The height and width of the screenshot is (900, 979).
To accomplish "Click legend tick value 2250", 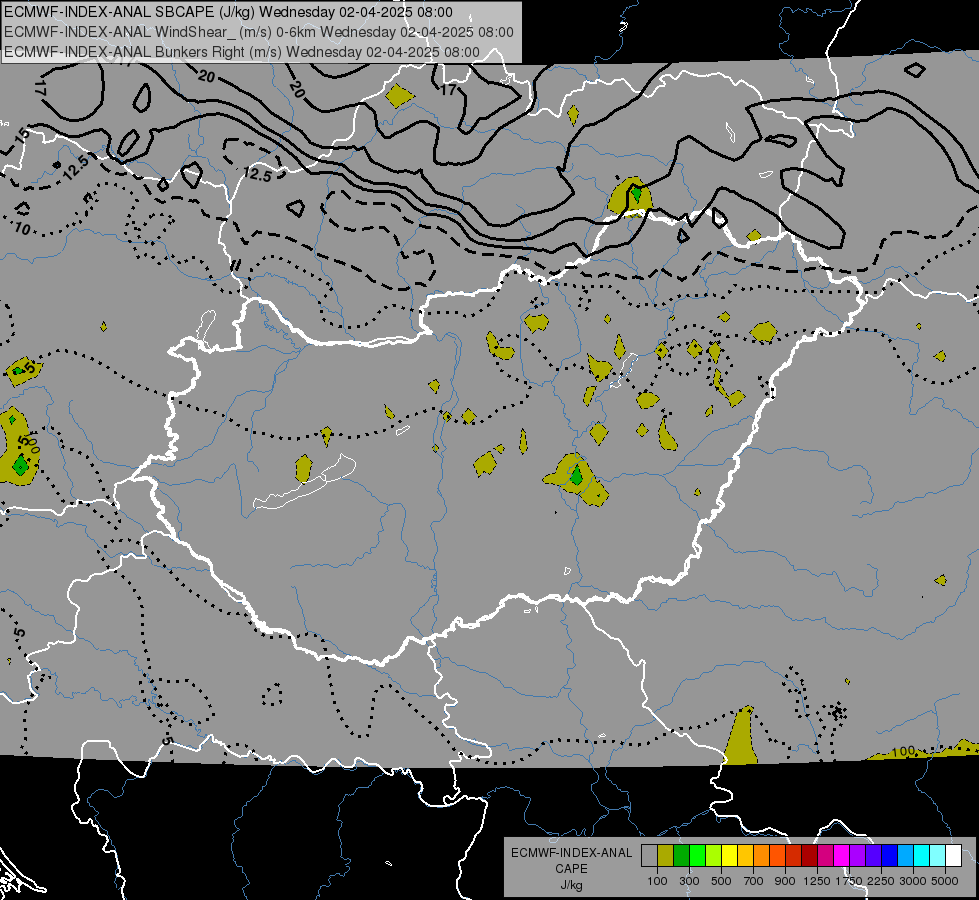I will click(x=881, y=881).
